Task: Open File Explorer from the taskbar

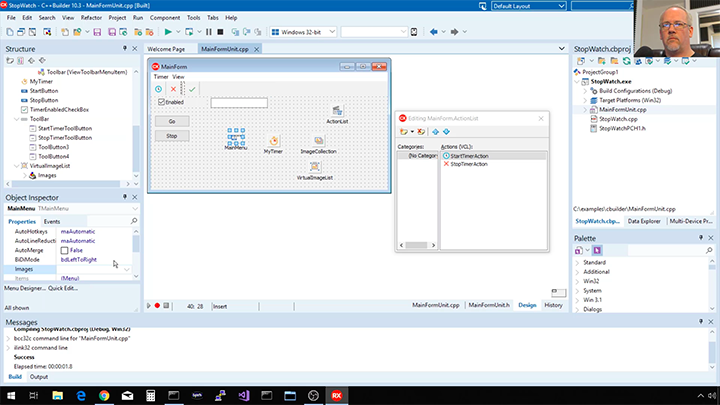Action: (x=57, y=395)
